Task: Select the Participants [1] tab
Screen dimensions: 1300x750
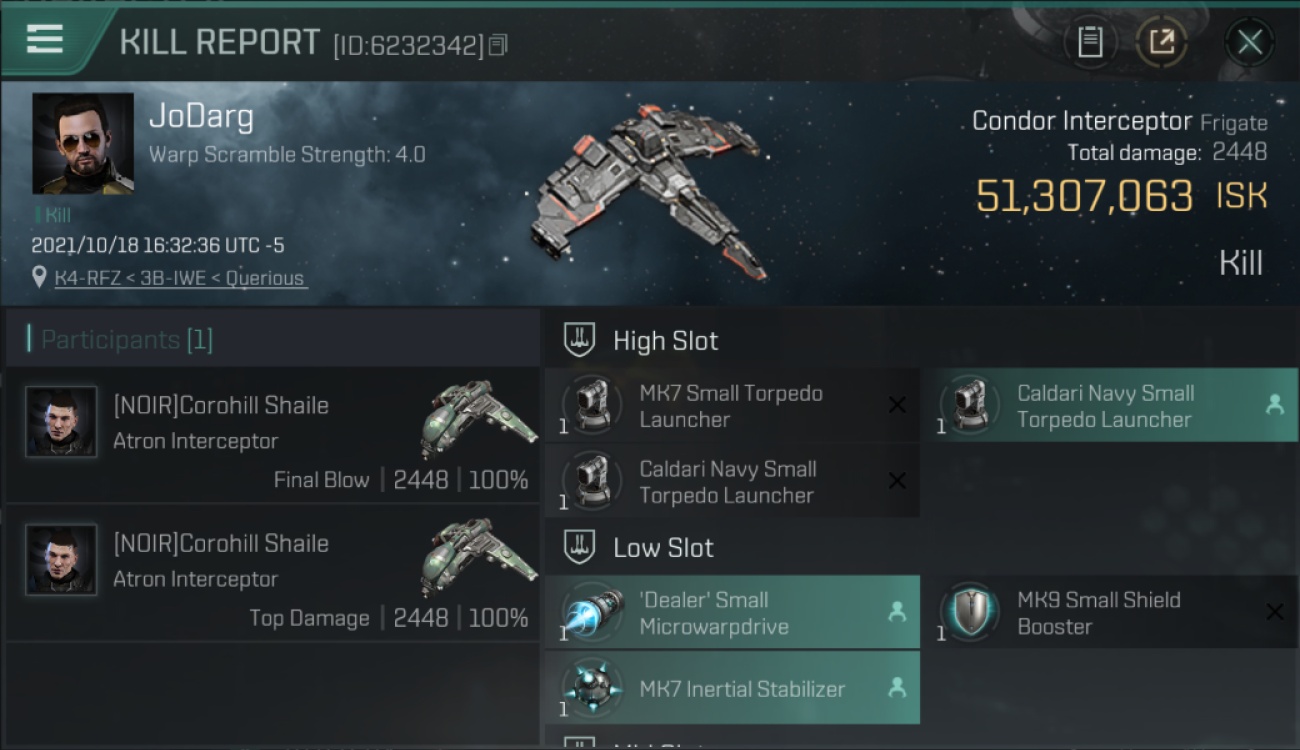Action: [120, 340]
